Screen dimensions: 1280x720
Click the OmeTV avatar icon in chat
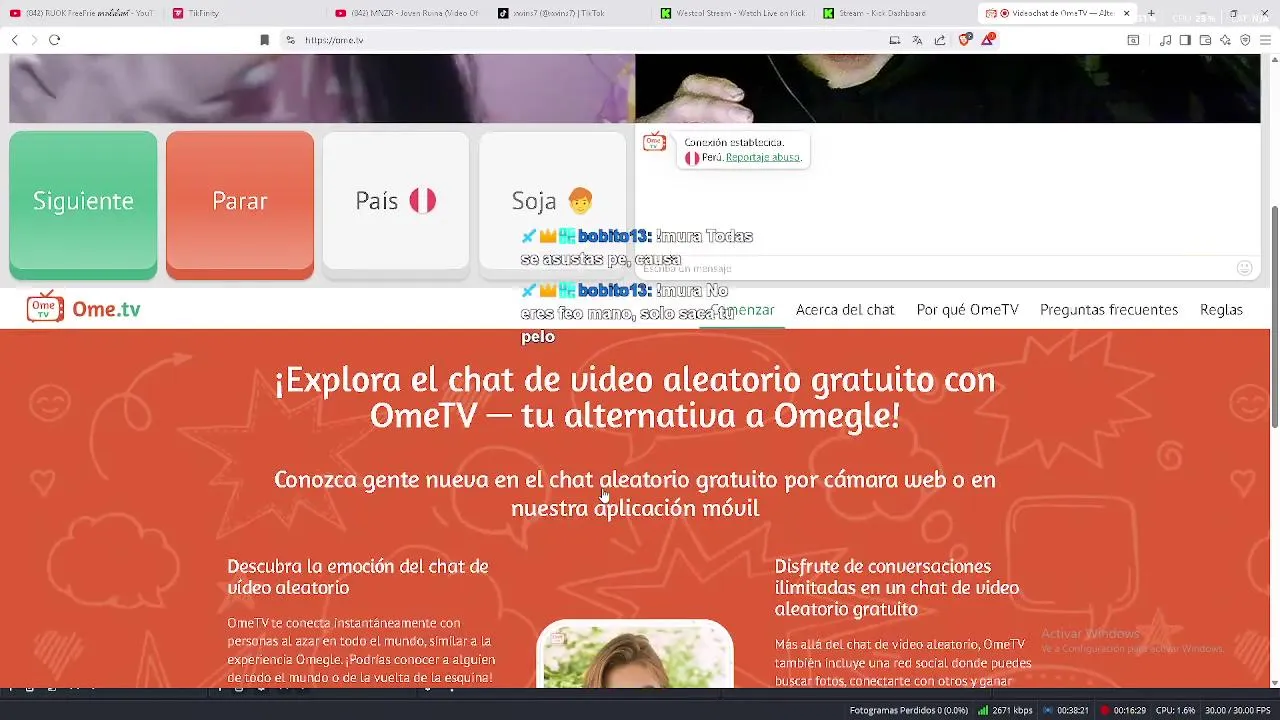click(654, 142)
